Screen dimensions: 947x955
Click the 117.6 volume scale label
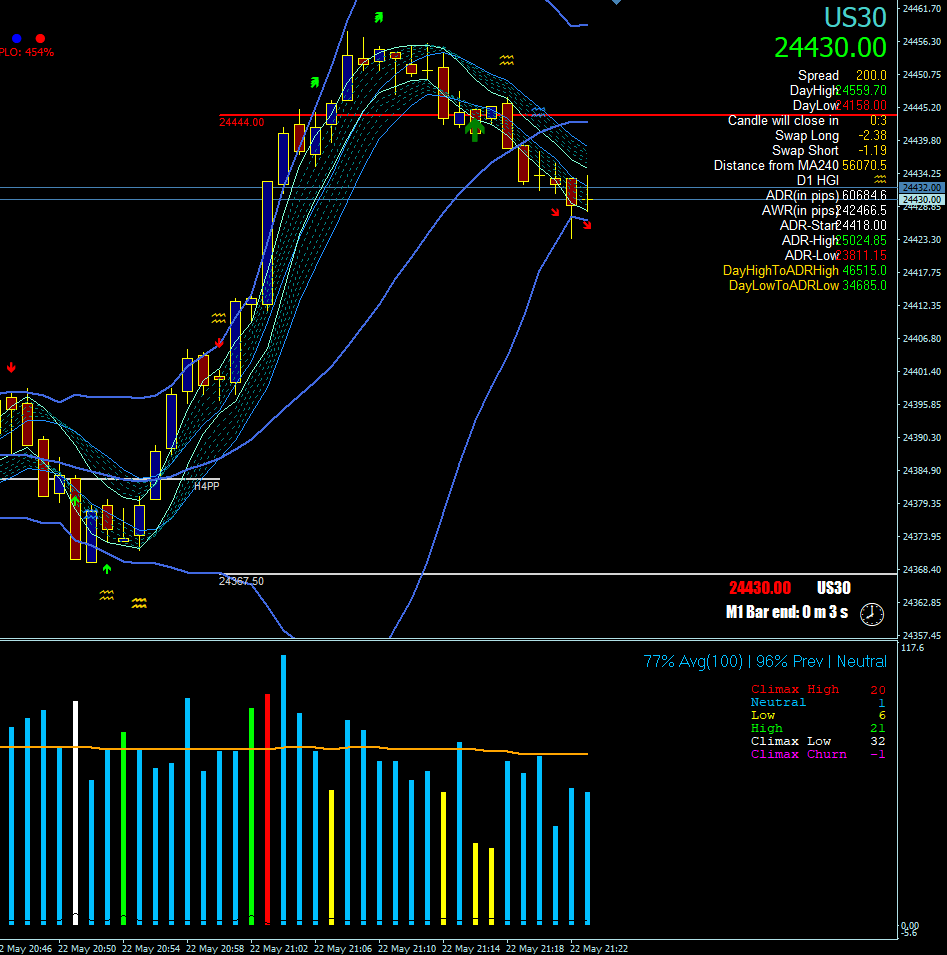[x=912, y=647]
